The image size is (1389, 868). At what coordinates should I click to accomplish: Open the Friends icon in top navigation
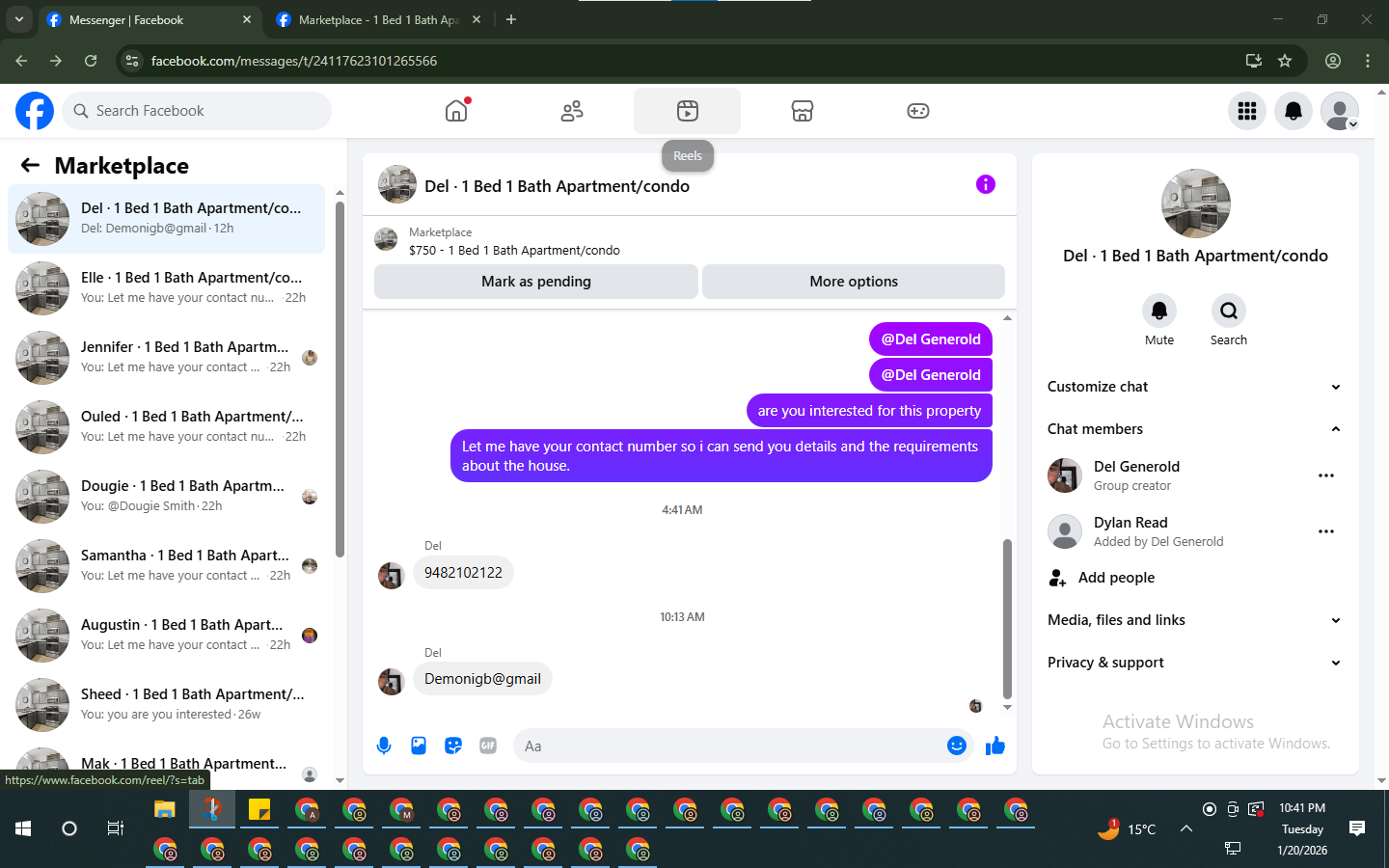coord(572,111)
